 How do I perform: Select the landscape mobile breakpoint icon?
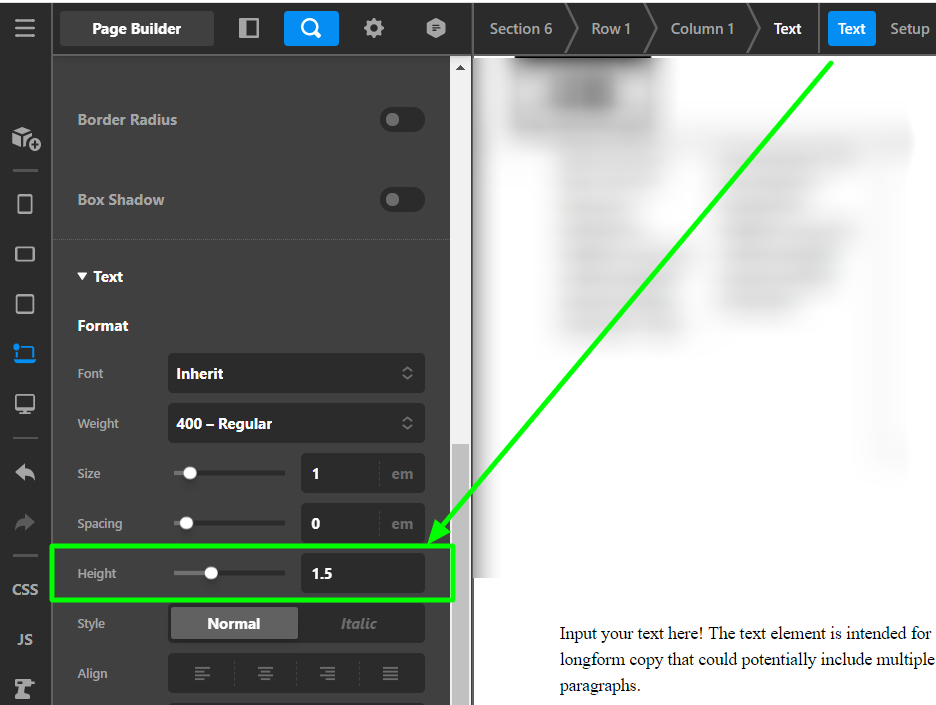point(24,254)
